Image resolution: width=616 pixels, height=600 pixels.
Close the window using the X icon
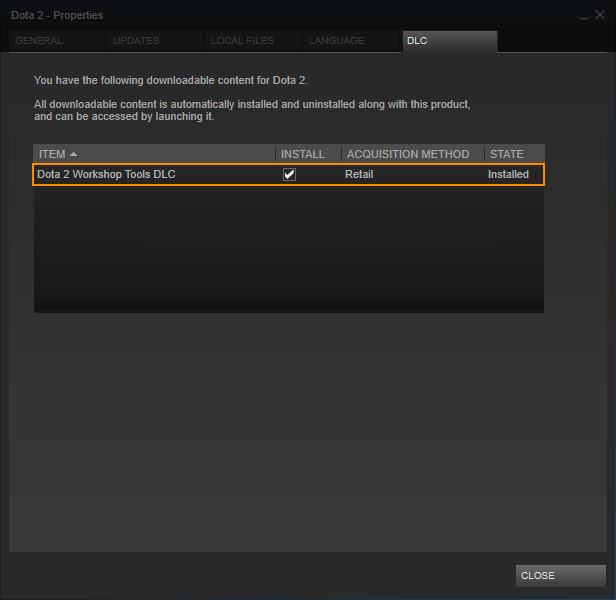(x=600, y=15)
